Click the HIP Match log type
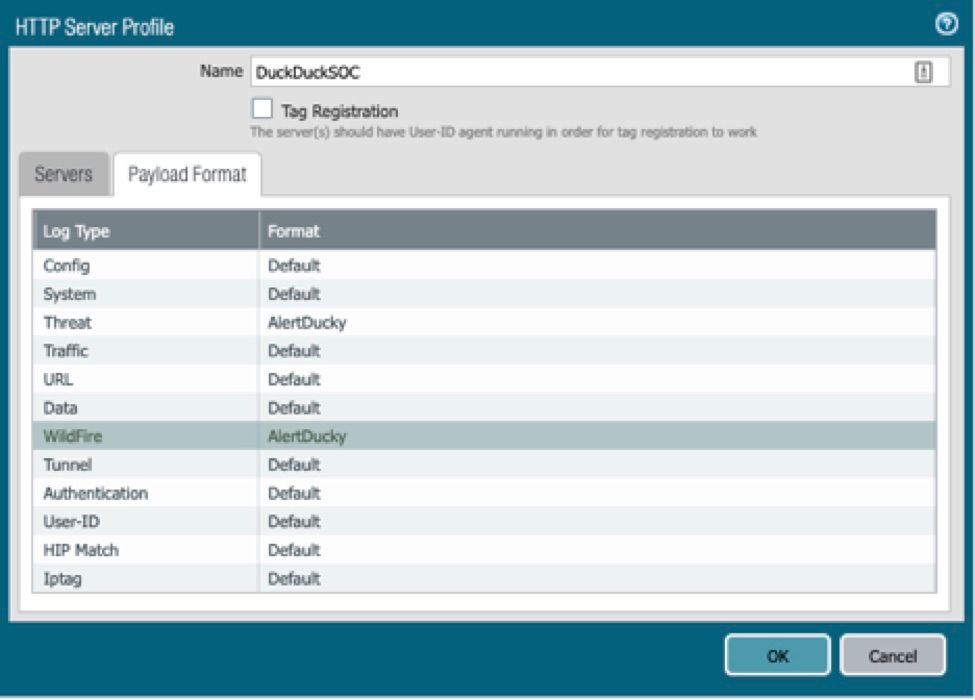The image size is (975, 700). point(80,550)
